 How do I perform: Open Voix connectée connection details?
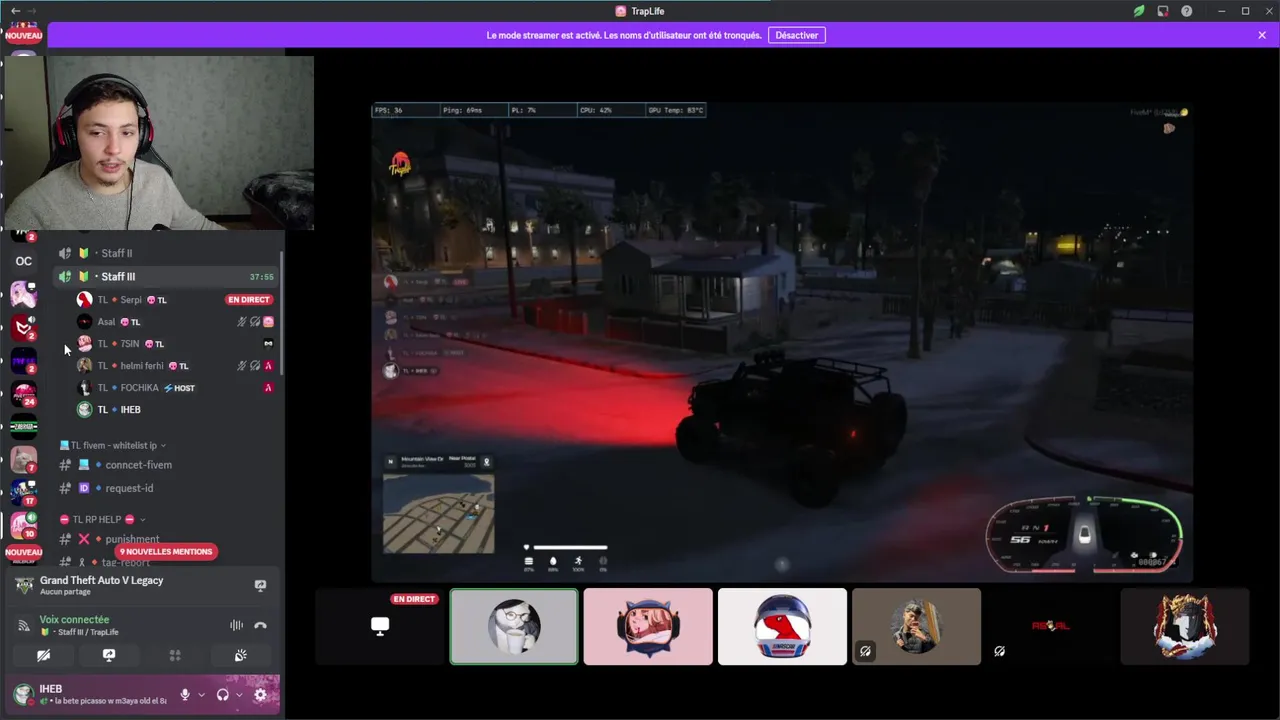coord(75,620)
